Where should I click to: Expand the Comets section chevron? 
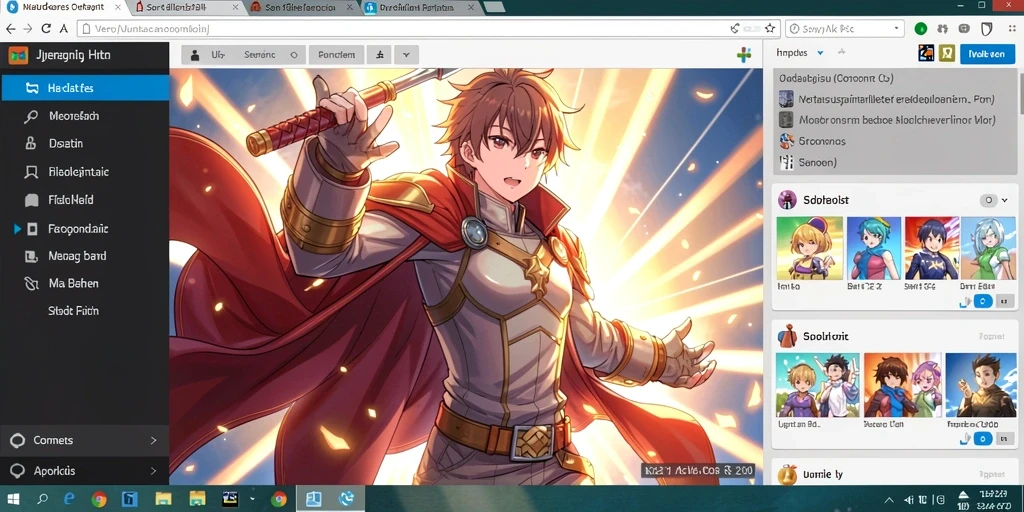click(153, 440)
